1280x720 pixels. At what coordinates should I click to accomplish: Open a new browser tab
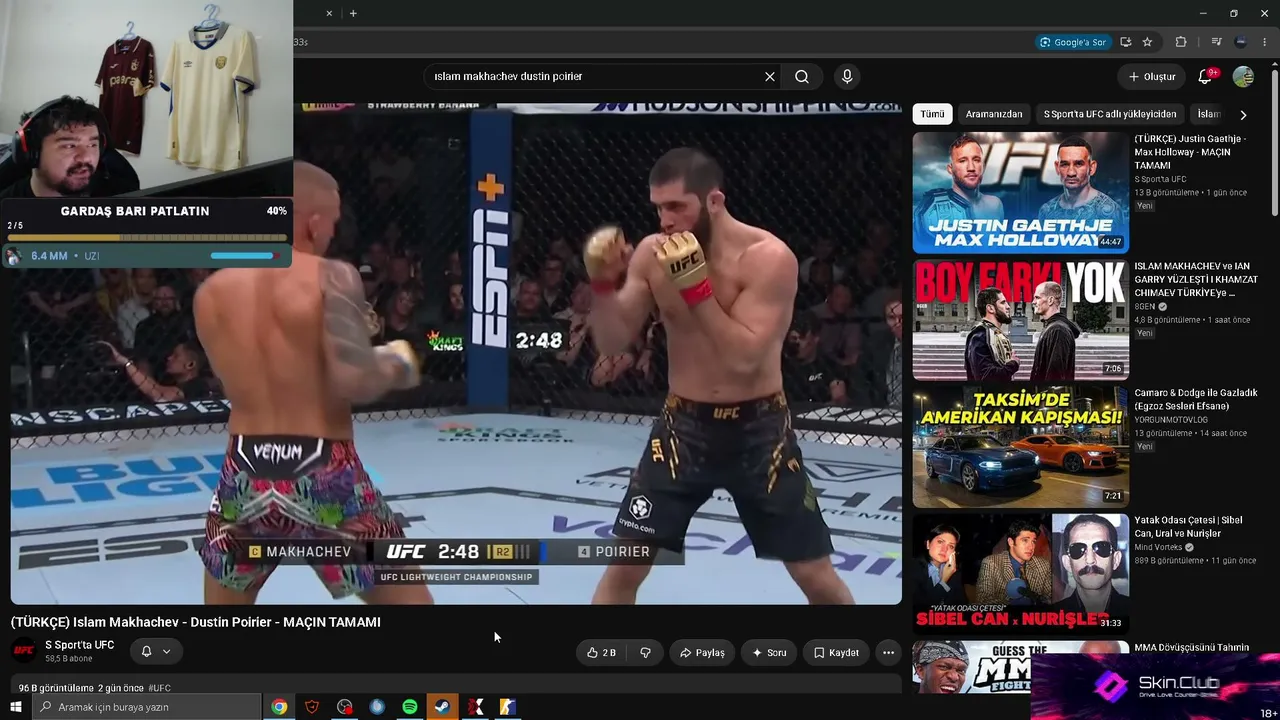pos(353,13)
